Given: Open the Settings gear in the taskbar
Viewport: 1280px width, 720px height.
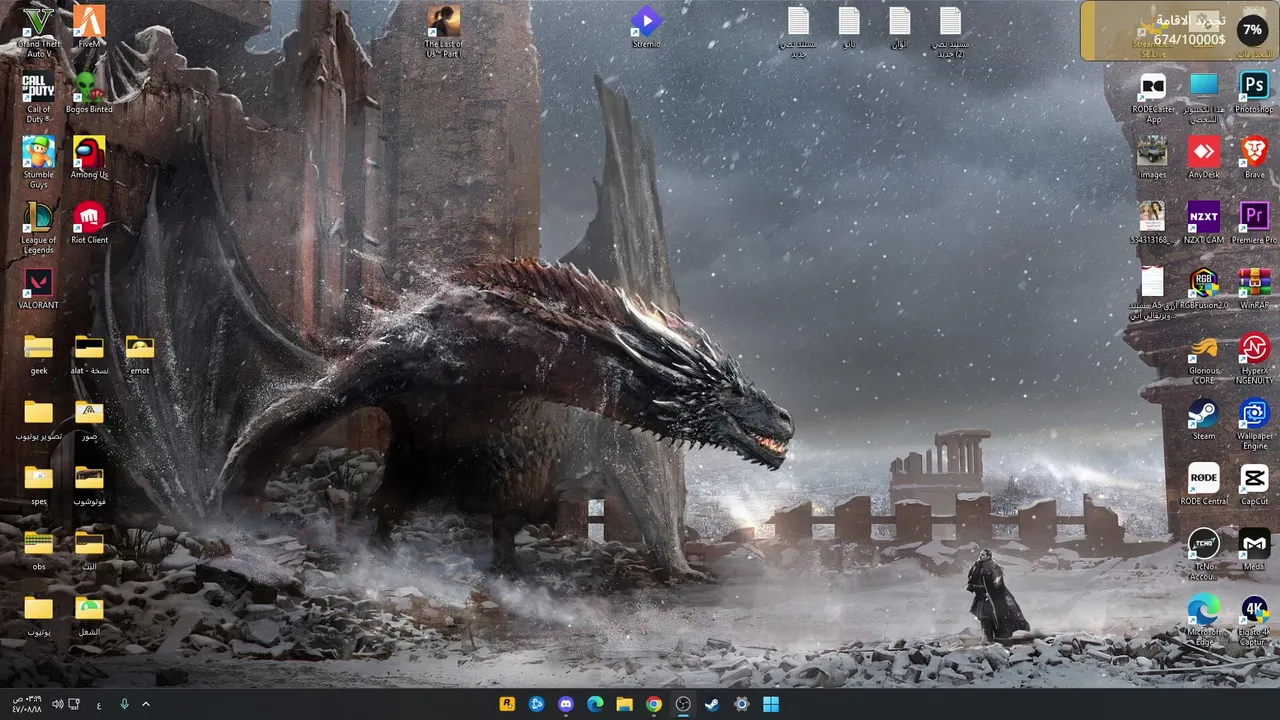Looking at the screenshot, I should tap(741, 704).
